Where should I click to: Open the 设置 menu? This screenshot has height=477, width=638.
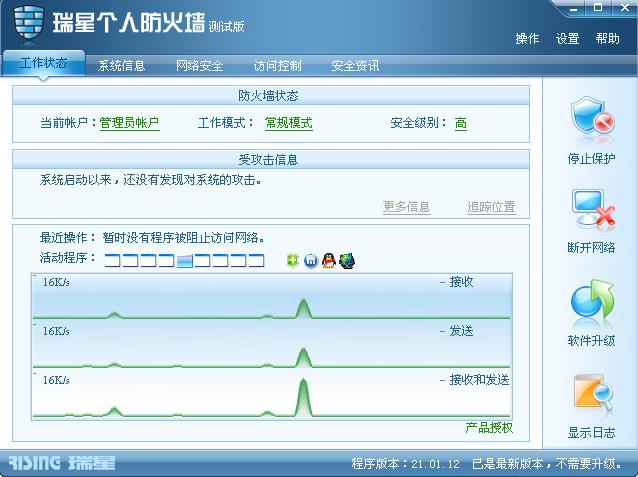click(x=567, y=39)
